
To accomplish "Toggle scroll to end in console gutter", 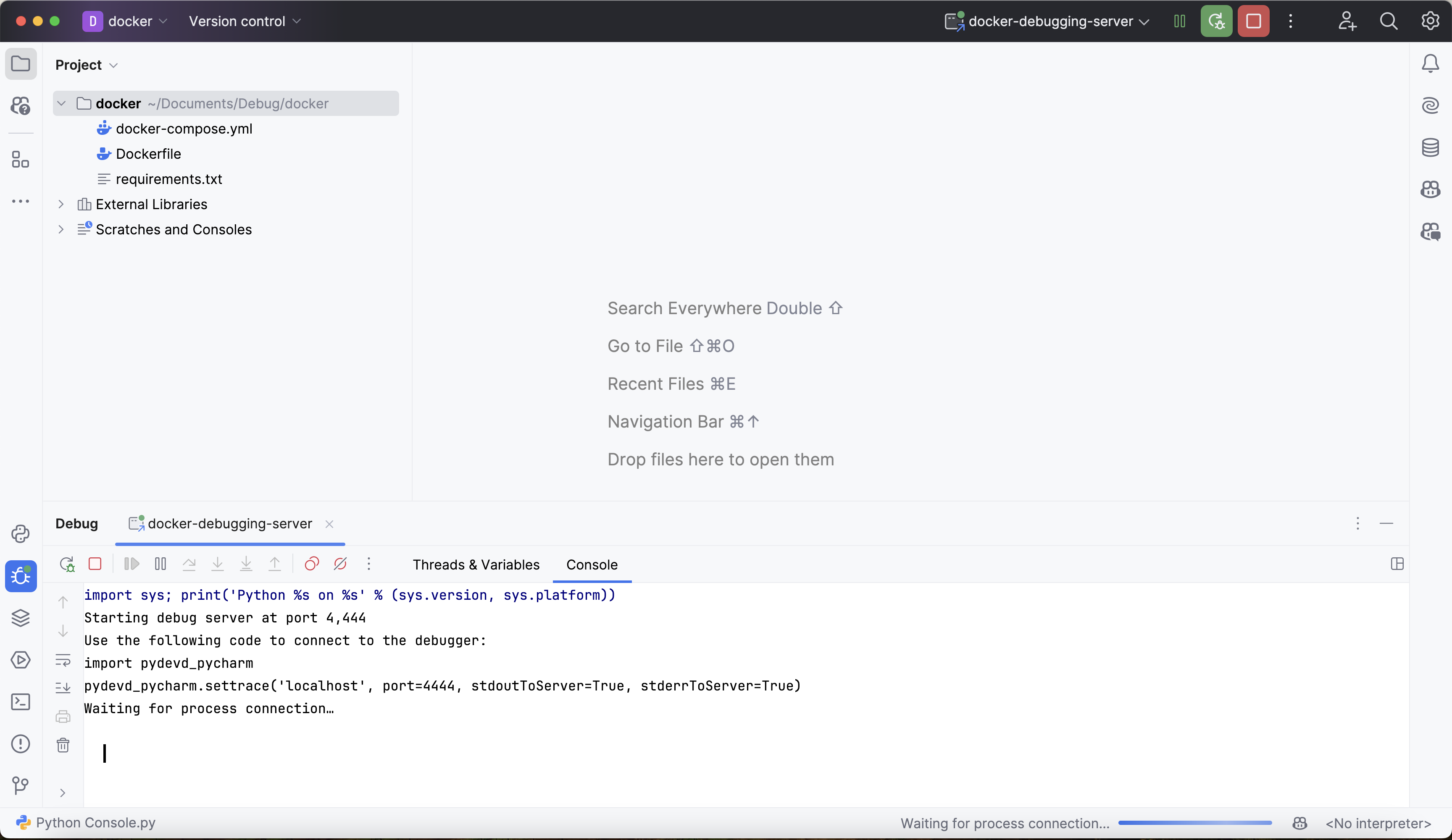I will click(63, 687).
